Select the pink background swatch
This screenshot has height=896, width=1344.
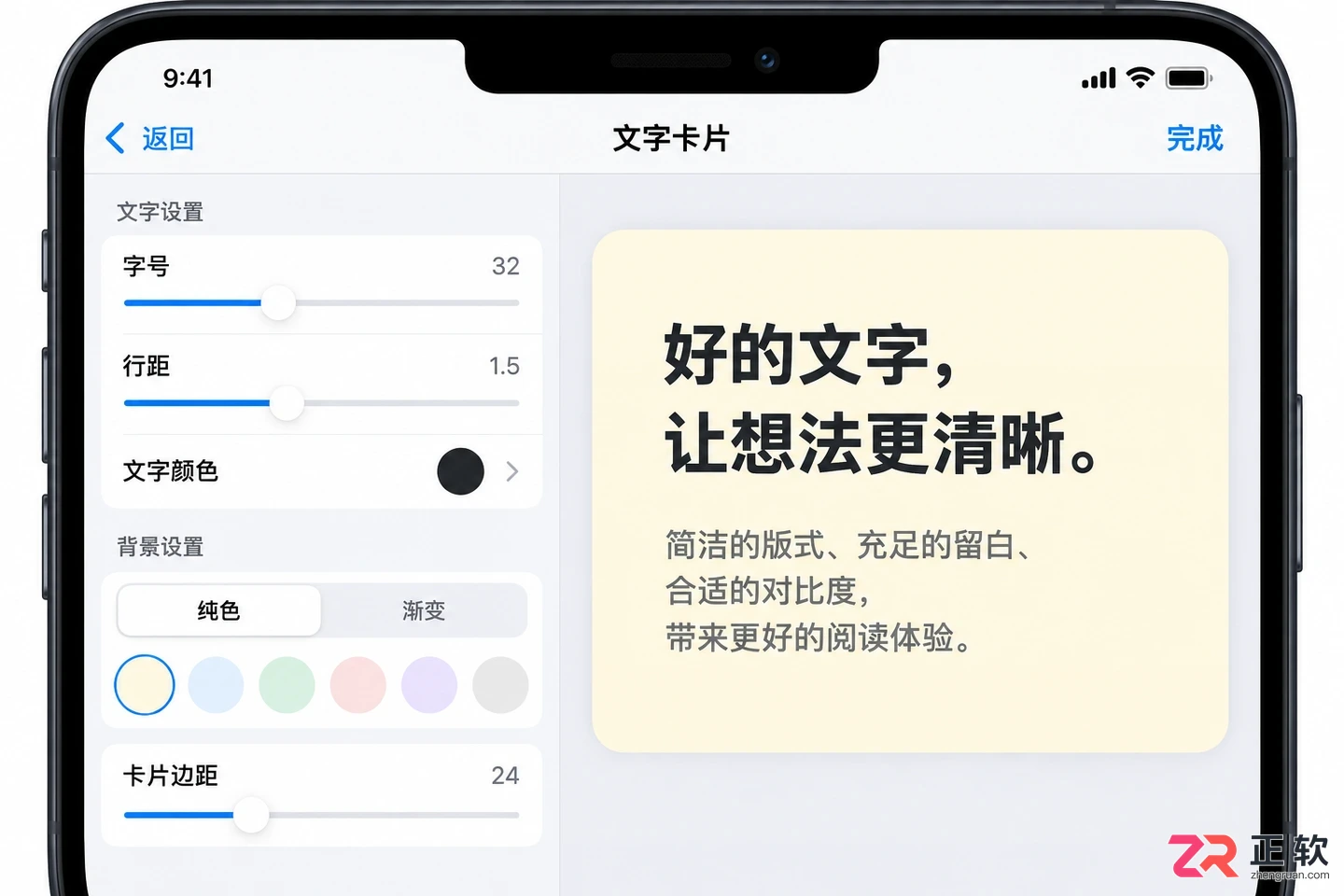pyautogui.click(x=357, y=685)
